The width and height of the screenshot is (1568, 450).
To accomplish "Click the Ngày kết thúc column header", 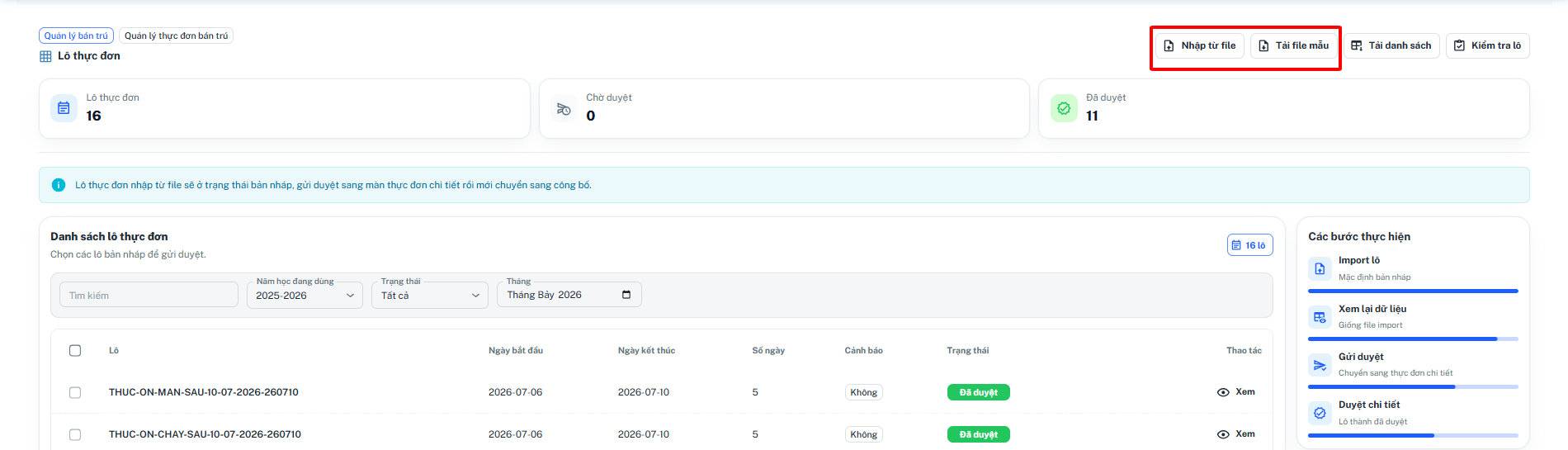I will click(x=646, y=351).
